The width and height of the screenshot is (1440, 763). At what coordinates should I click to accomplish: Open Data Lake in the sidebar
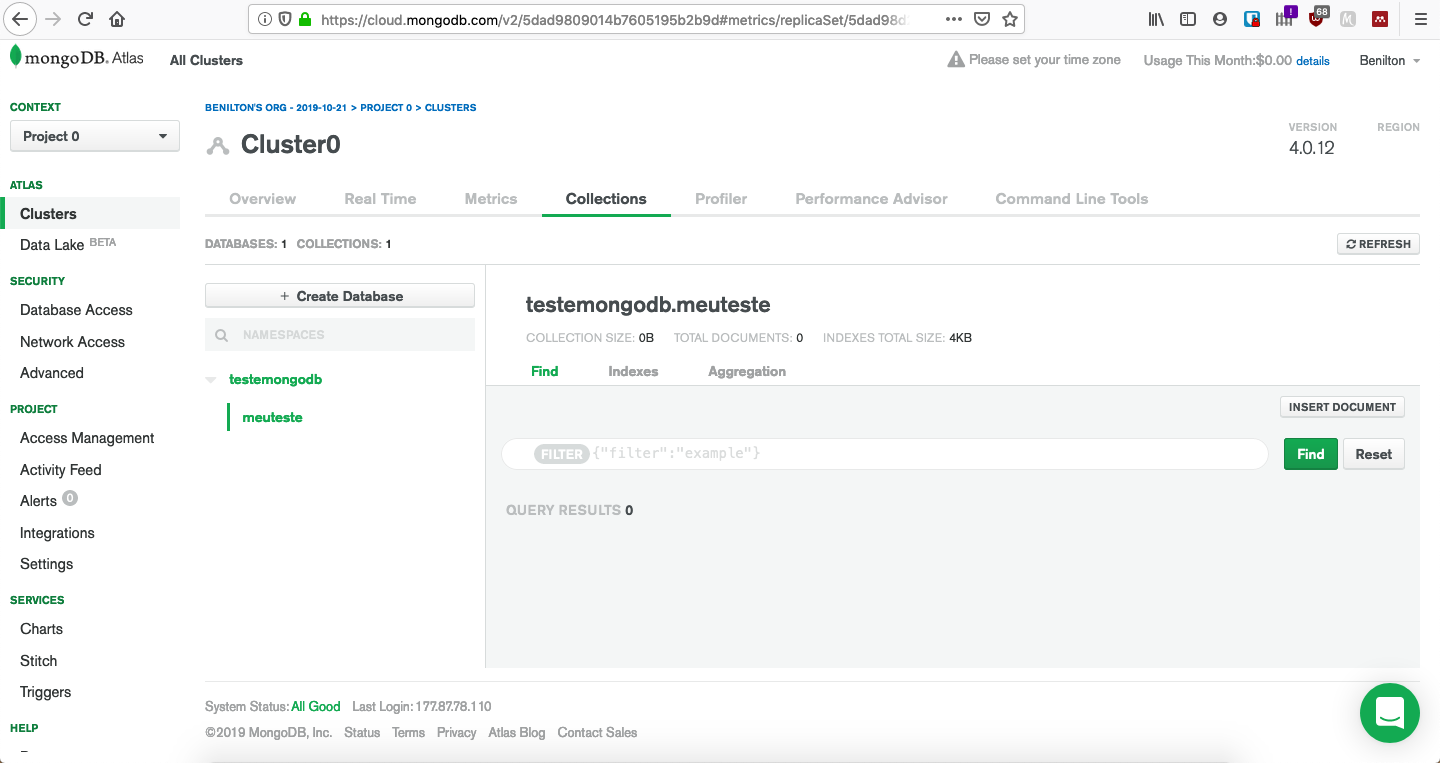[x=52, y=245]
